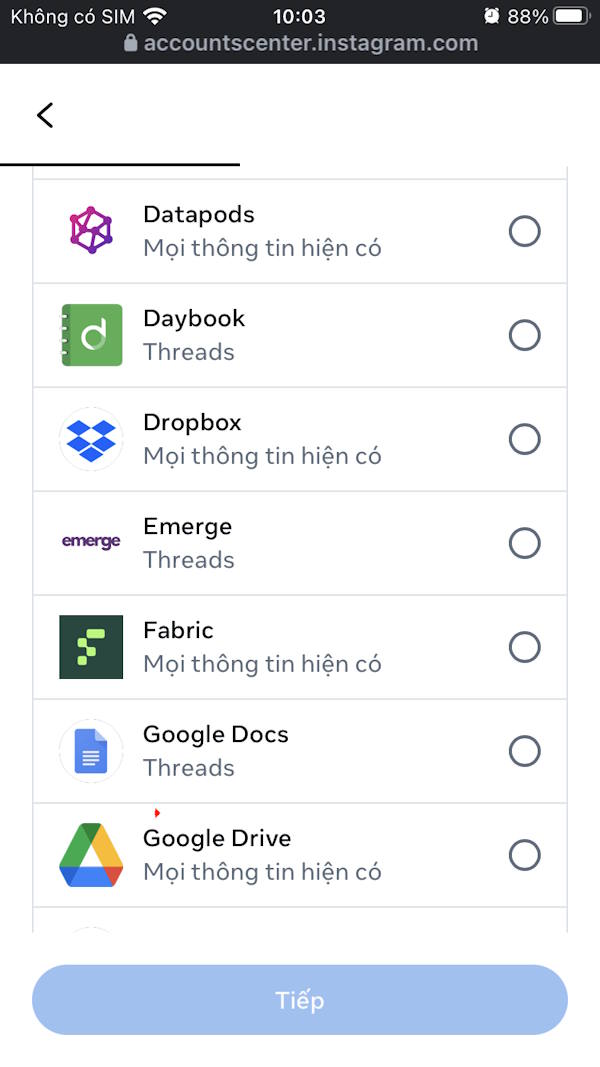
Task: Select the Dropbox radio button
Action: 524,439
